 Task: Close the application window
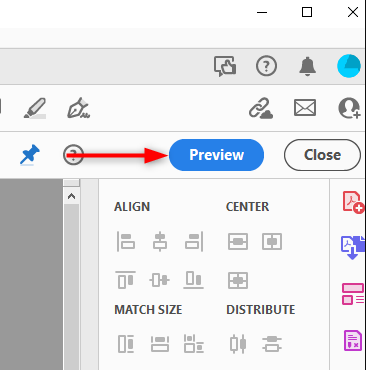(x=353, y=12)
